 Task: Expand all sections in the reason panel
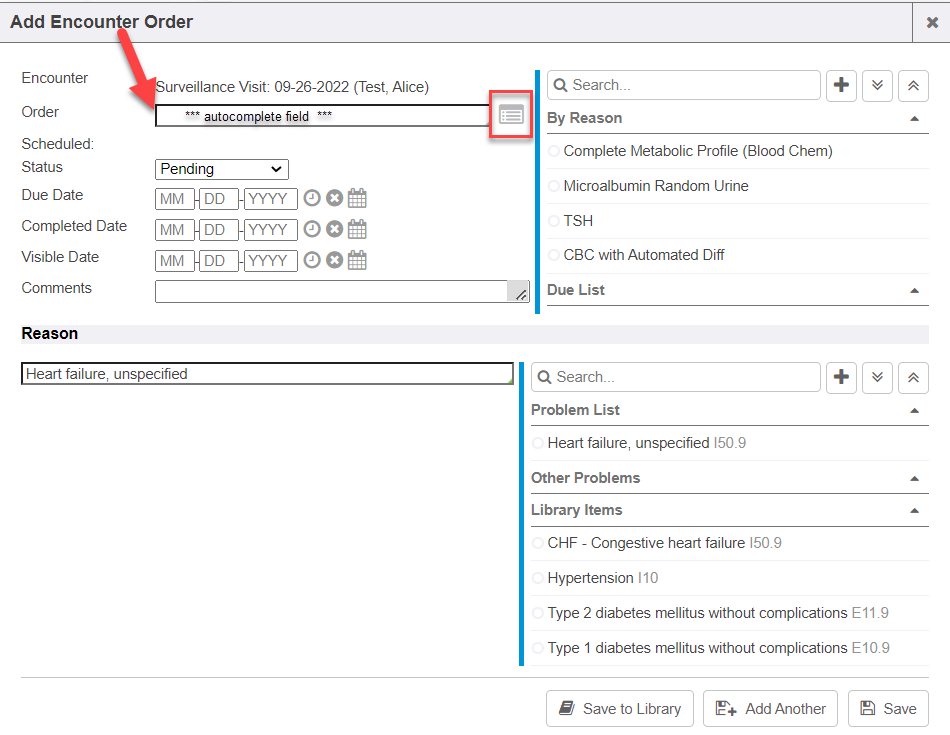pos(877,377)
